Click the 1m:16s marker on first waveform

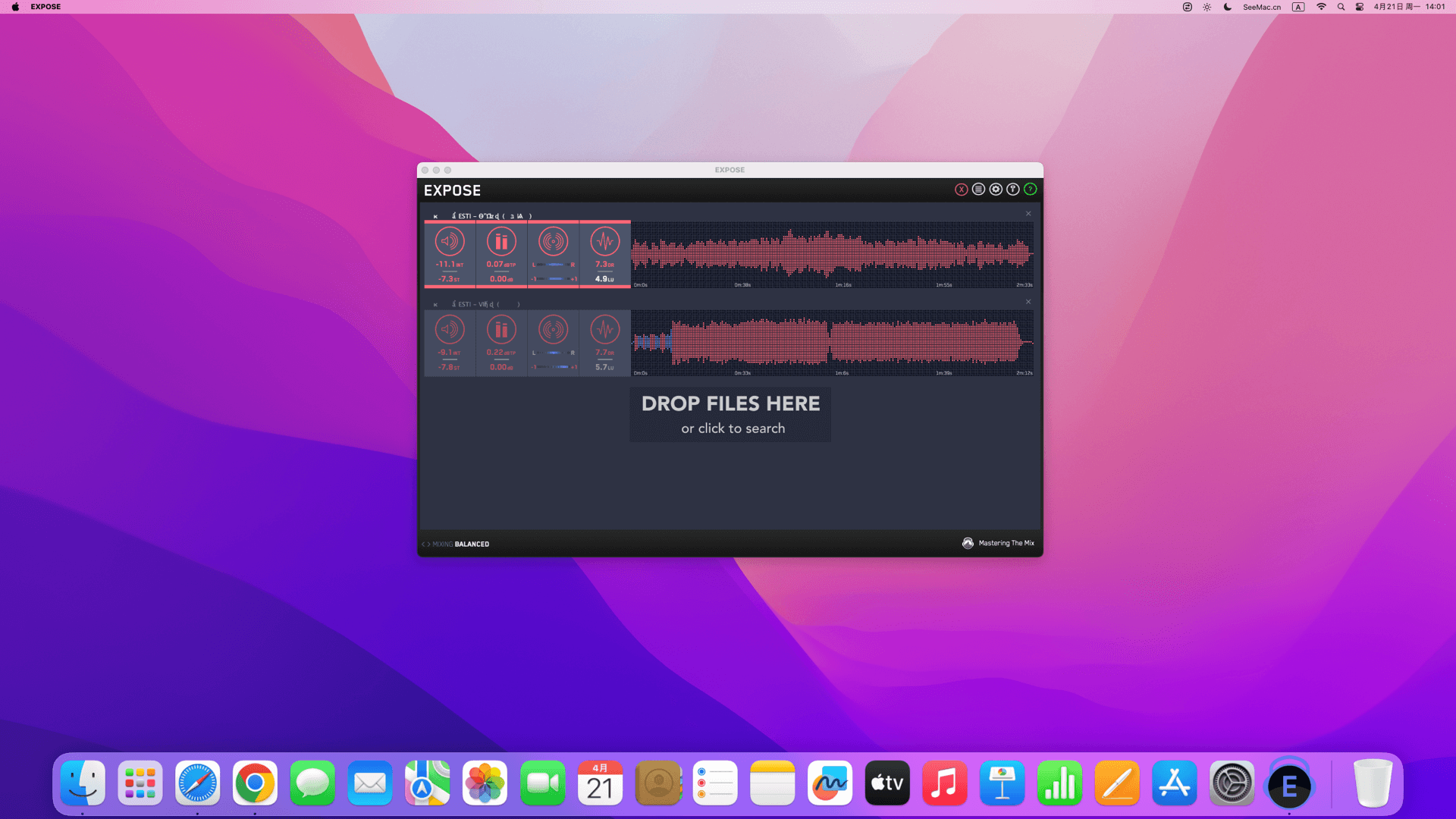pos(843,285)
